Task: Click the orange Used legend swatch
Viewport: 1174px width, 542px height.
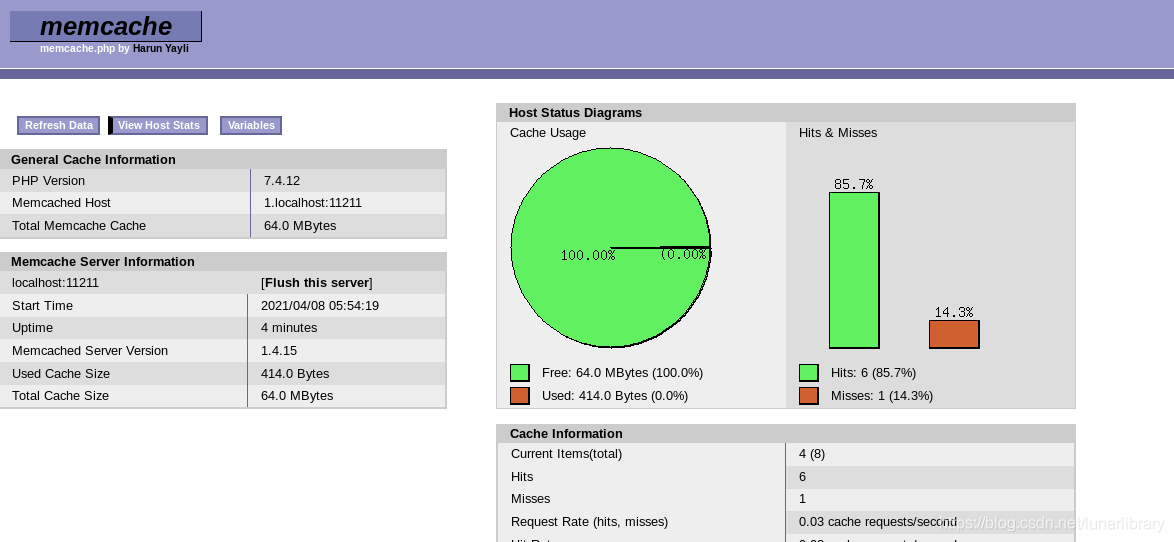Action: [x=520, y=395]
